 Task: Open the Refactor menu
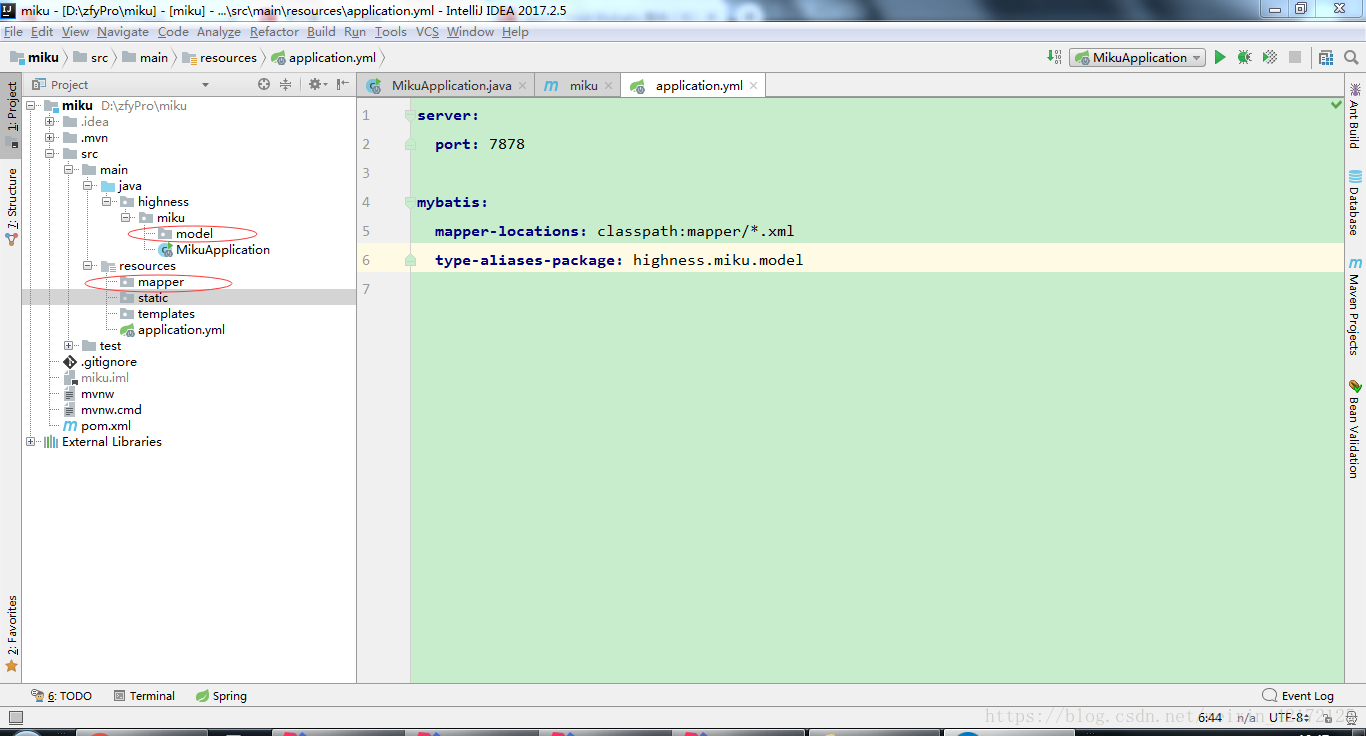(x=274, y=32)
